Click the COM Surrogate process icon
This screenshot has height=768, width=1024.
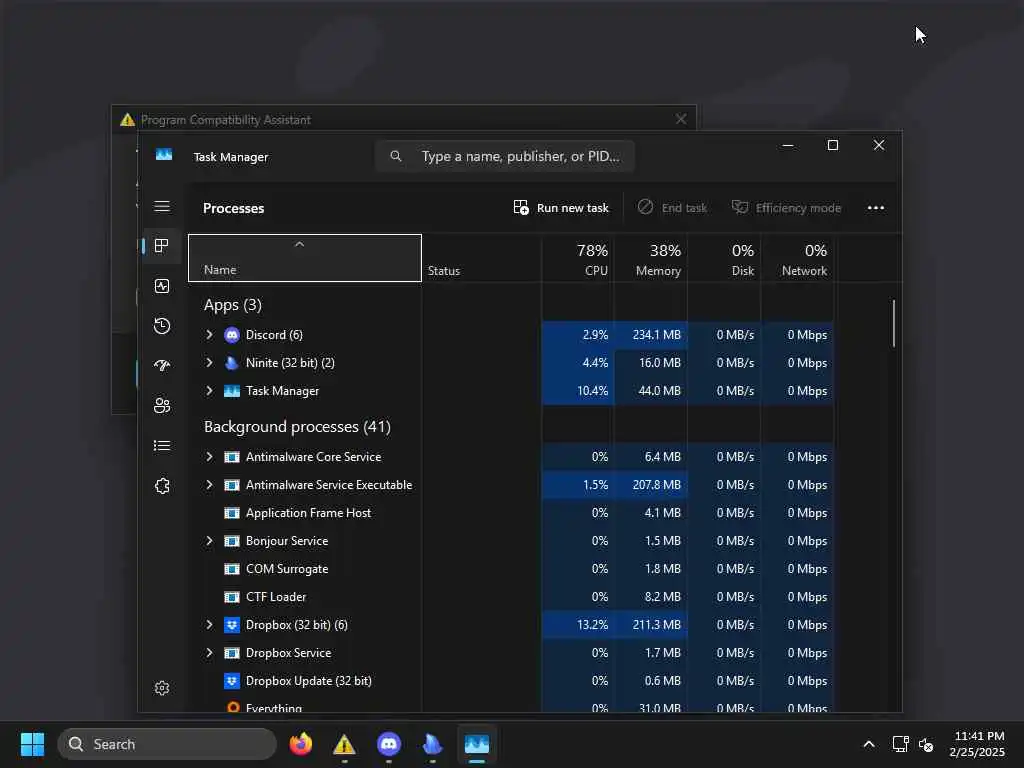pyautogui.click(x=232, y=569)
